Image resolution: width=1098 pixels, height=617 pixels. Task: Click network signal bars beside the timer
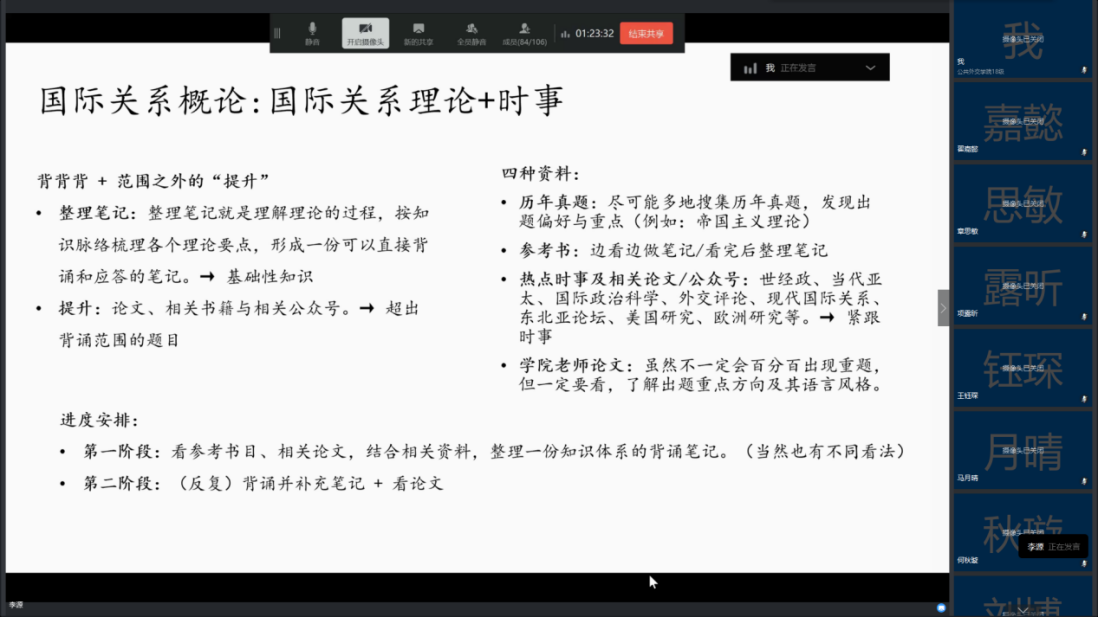point(565,34)
